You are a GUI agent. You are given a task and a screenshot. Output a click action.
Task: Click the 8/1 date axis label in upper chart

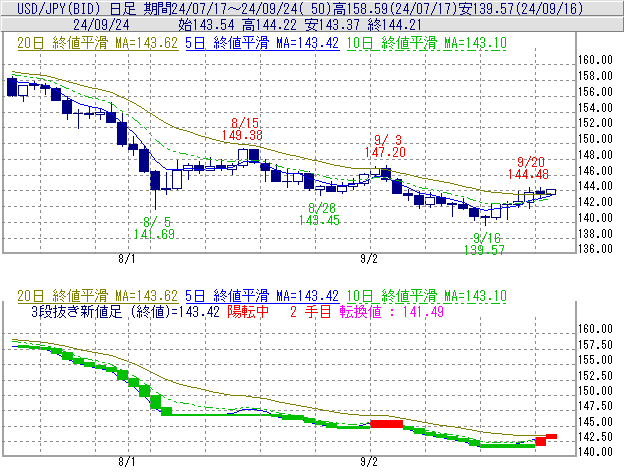click(127, 259)
